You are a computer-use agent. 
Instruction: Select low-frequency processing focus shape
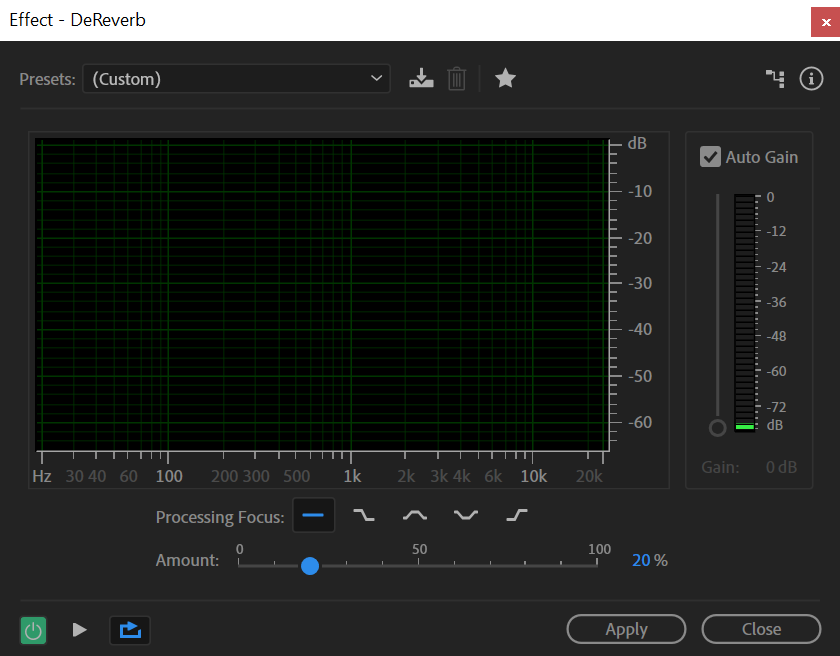[x=364, y=515]
